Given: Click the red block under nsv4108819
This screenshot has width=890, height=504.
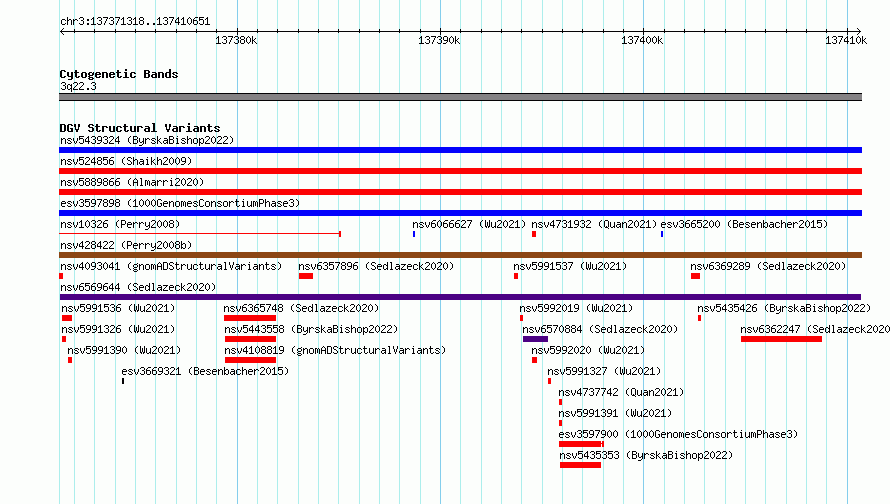Looking at the screenshot, I should coord(250,360).
